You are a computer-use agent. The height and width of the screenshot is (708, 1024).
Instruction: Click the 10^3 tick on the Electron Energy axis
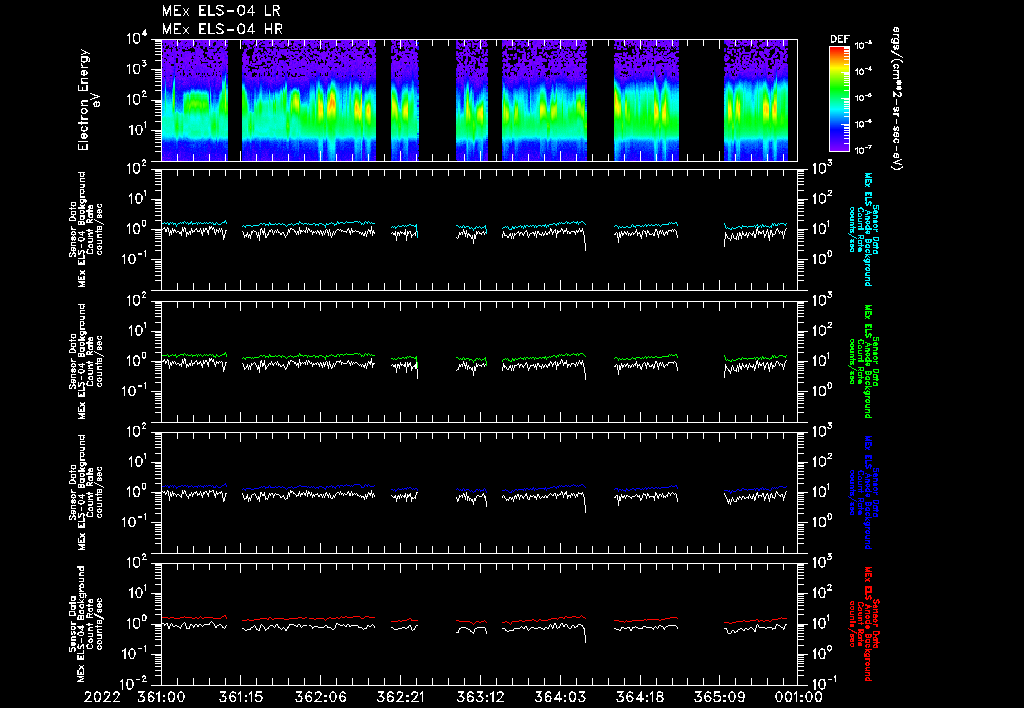coord(137,69)
